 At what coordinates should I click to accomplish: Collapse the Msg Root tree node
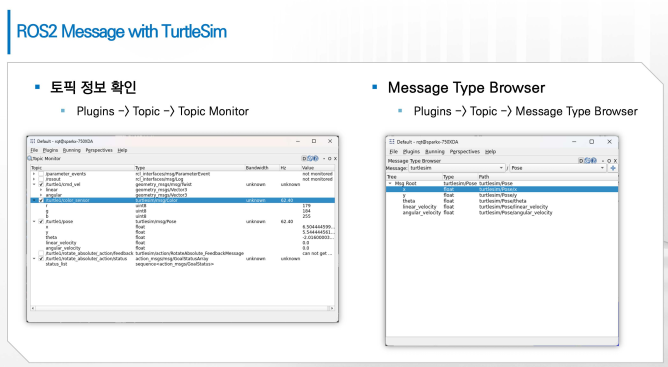pos(390,183)
